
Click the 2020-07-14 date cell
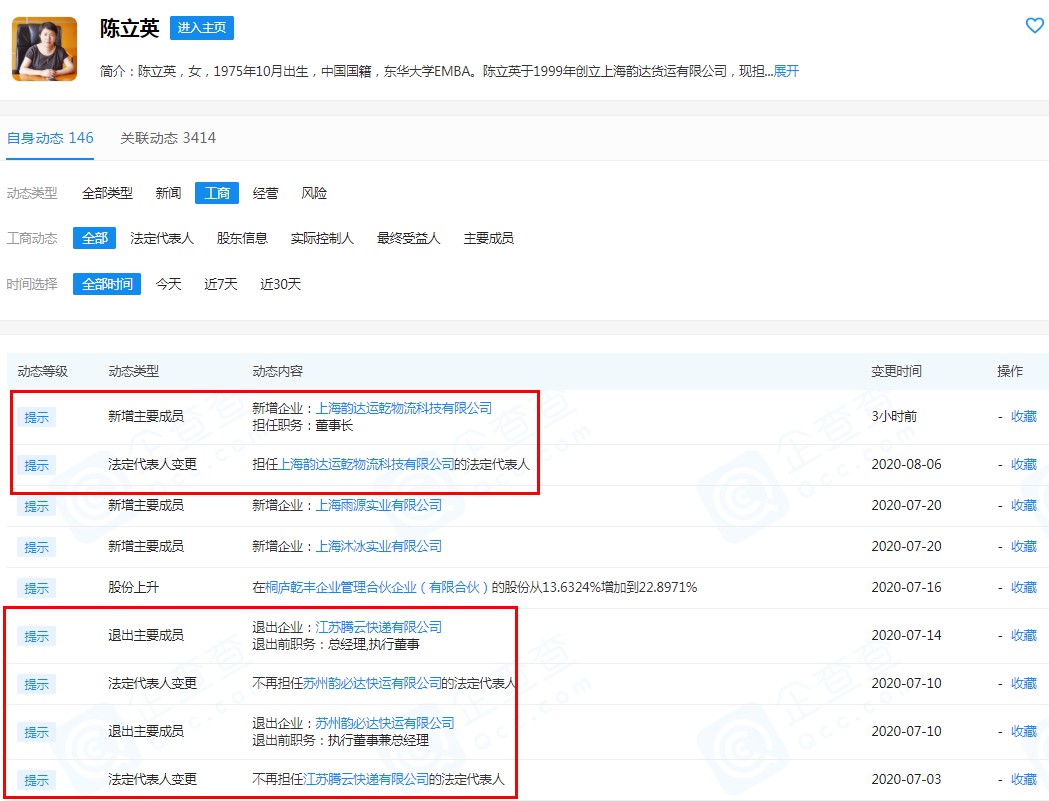tap(906, 635)
